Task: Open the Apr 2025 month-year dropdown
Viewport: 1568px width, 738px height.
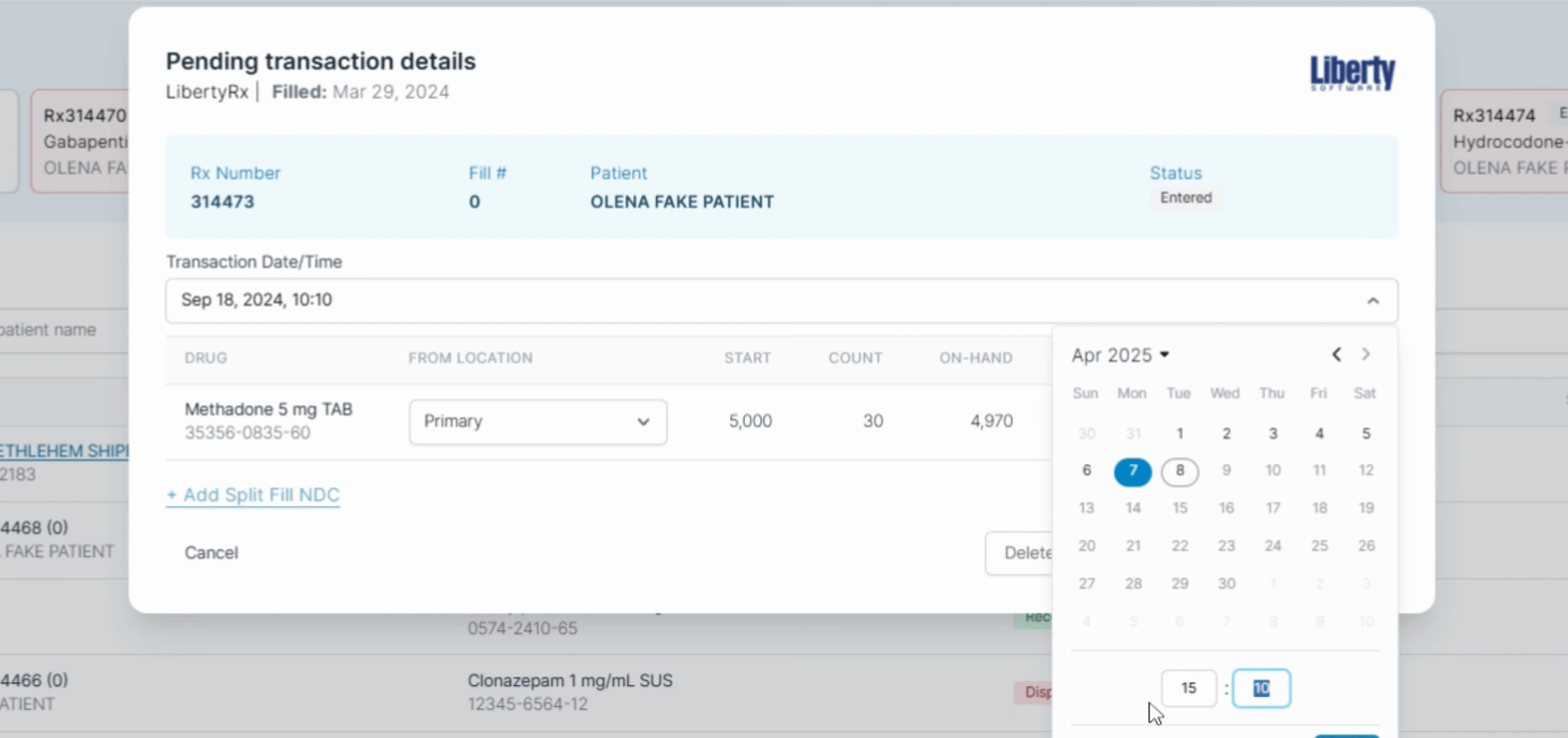Action: coord(1120,355)
